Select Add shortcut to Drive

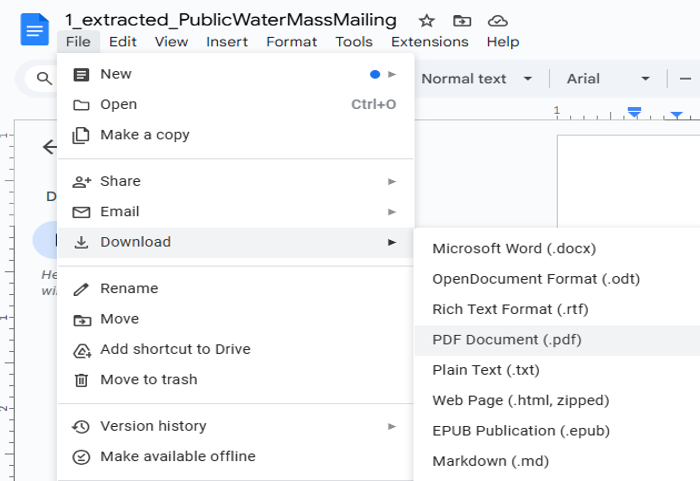click(236, 349)
